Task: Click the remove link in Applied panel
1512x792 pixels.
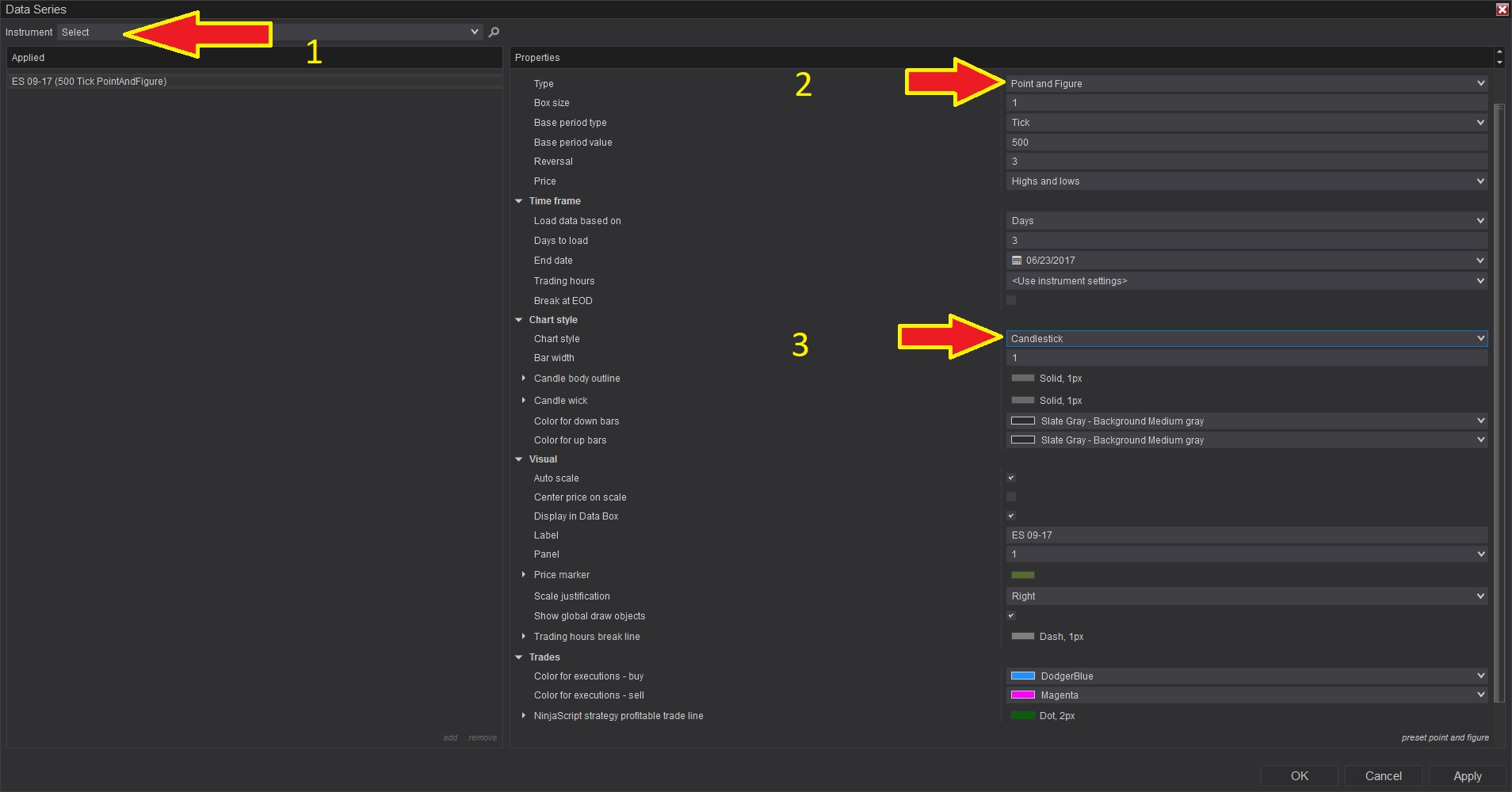Action: tap(483, 737)
